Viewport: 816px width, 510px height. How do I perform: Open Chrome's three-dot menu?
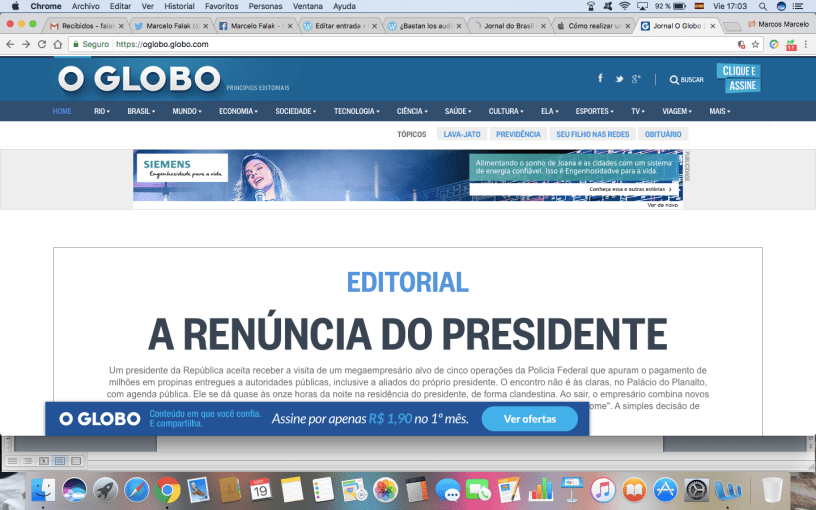click(x=805, y=44)
